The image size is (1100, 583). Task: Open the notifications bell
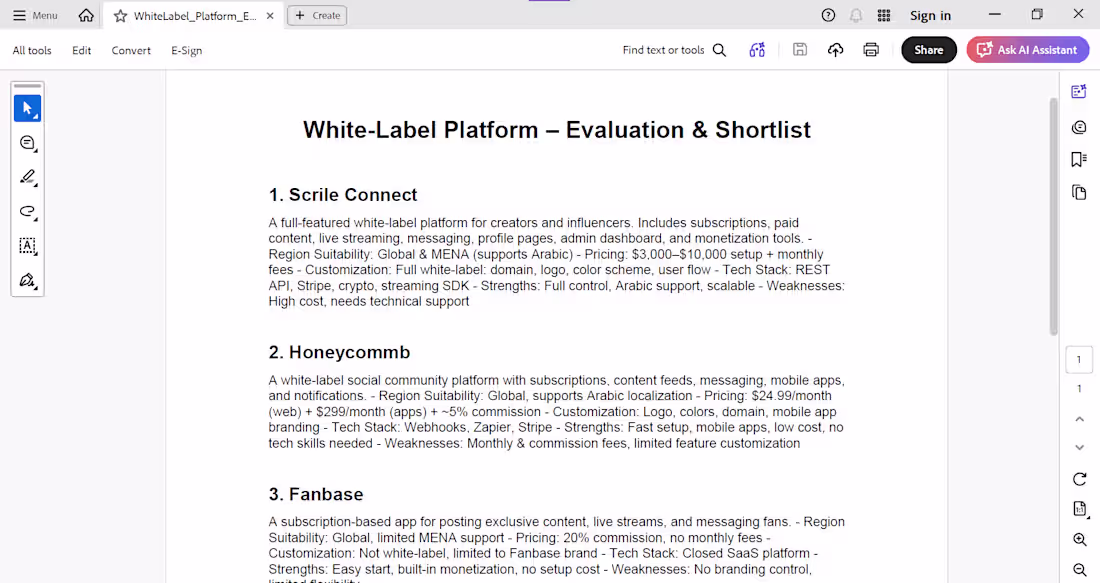856,15
